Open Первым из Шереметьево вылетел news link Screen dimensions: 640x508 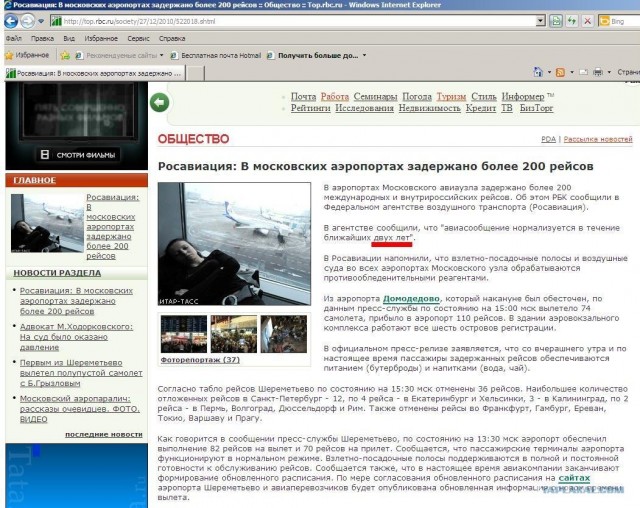point(81,373)
